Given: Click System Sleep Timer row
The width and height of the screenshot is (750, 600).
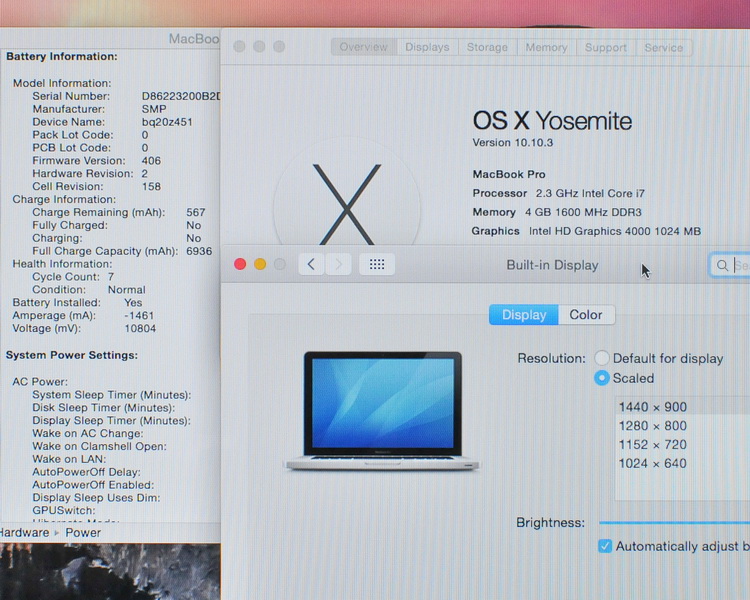Looking at the screenshot, I should pyautogui.click(x=111, y=395).
